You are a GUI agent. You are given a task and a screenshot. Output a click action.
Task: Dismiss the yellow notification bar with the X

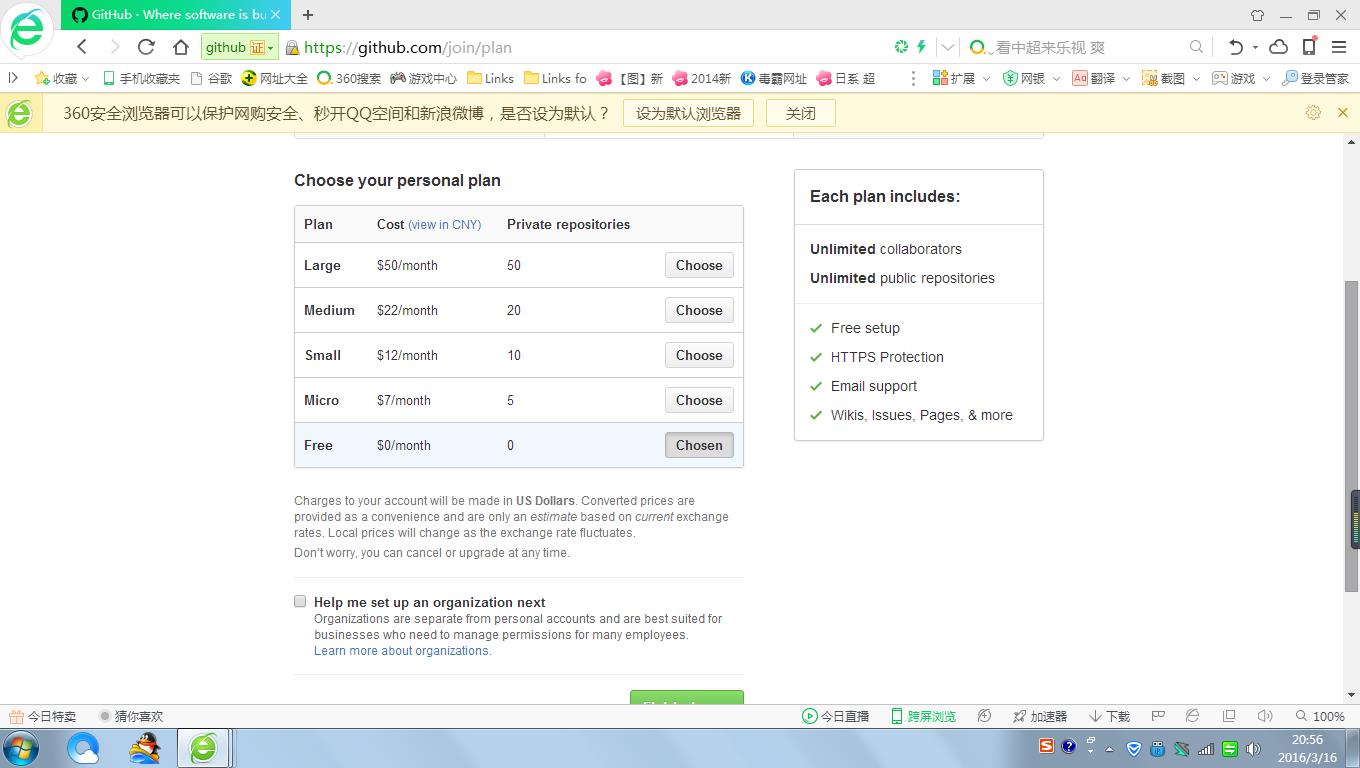pos(1343,113)
